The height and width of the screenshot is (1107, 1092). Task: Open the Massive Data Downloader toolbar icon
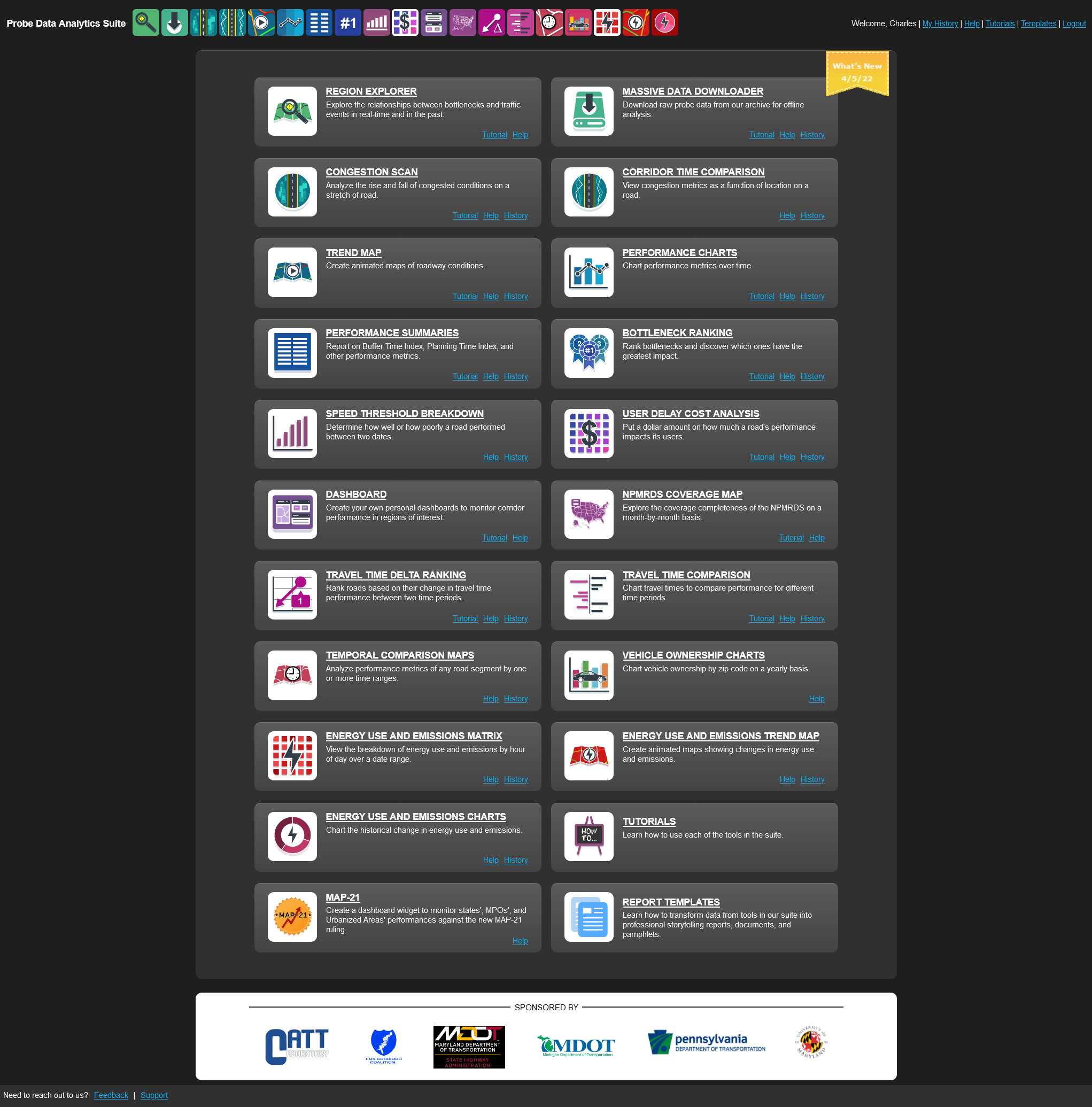coord(175,22)
